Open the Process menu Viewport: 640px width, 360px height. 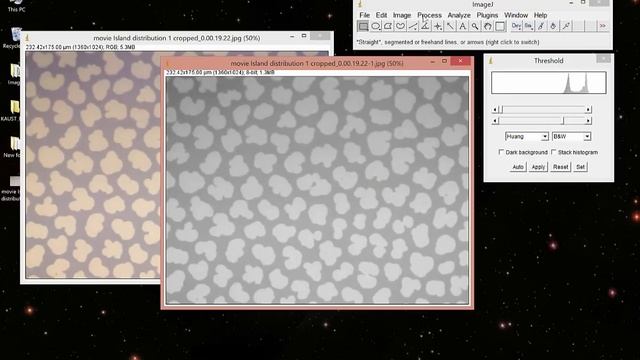click(x=429, y=15)
